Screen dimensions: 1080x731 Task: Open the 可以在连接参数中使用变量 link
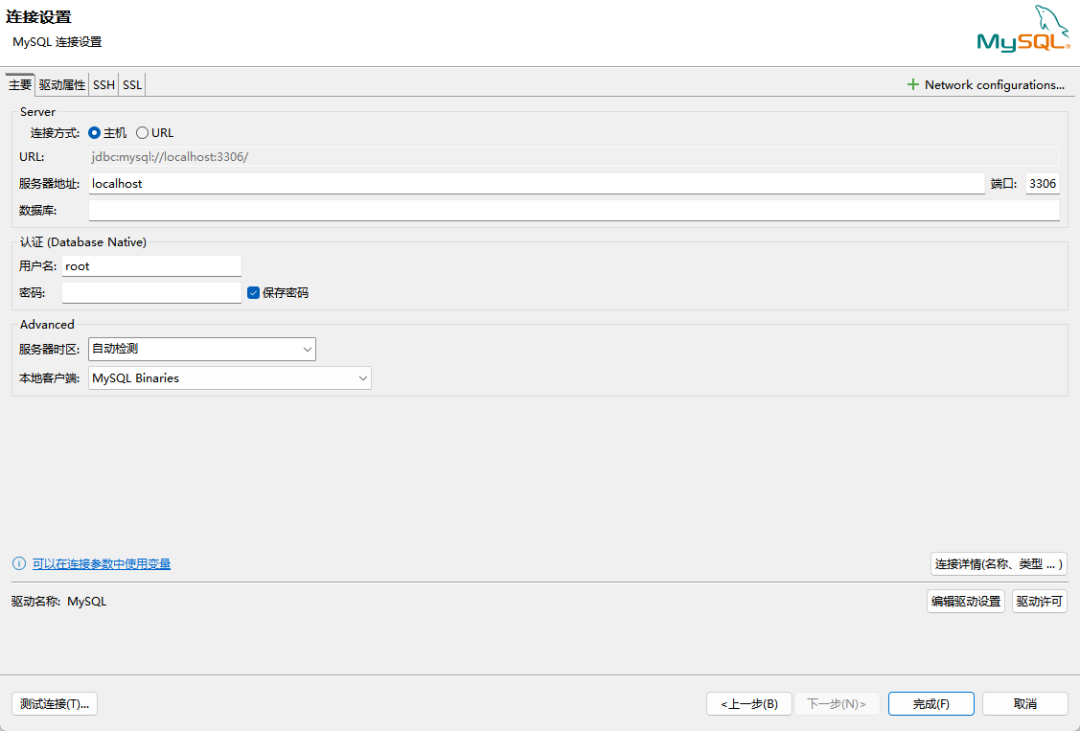pos(101,564)
